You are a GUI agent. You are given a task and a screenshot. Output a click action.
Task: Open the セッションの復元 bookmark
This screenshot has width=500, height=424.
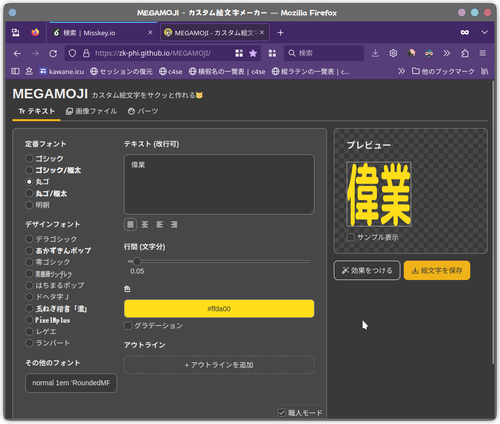[121, 71]
